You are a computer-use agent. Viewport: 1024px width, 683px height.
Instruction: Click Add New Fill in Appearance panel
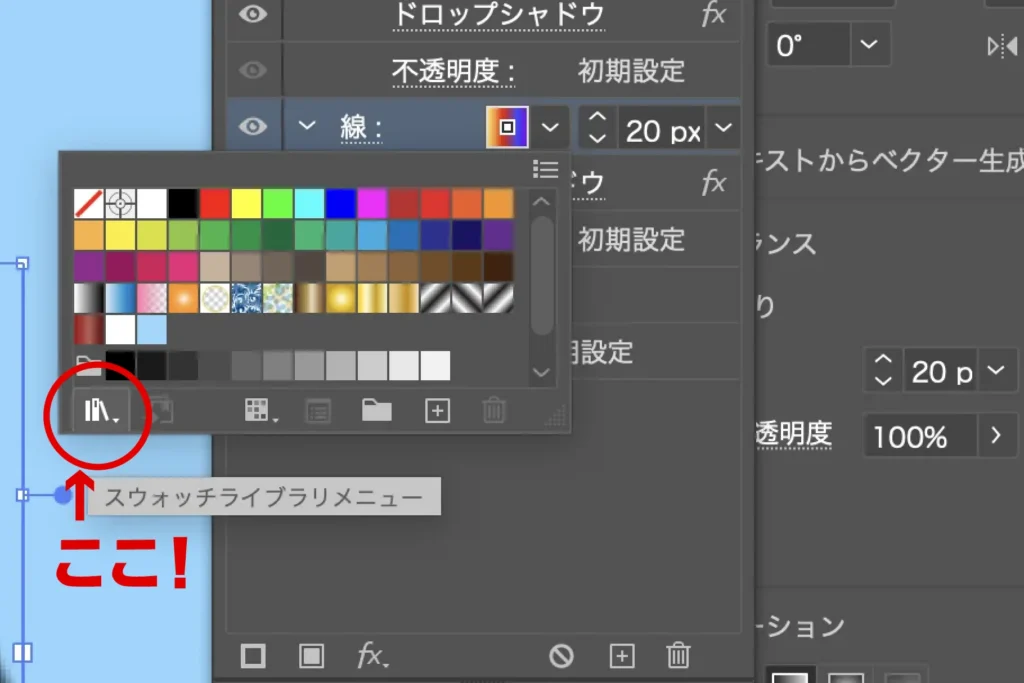[x=312, y=656]
